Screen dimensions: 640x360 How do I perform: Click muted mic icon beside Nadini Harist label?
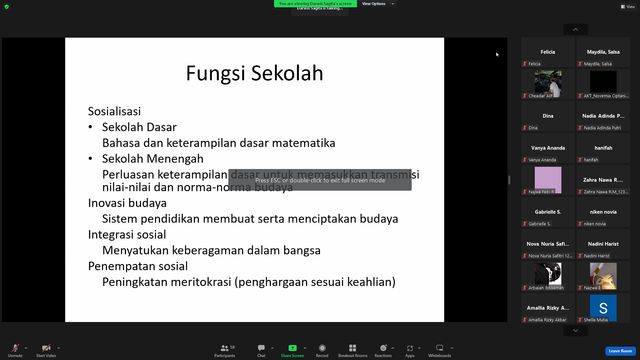point(580,256)
